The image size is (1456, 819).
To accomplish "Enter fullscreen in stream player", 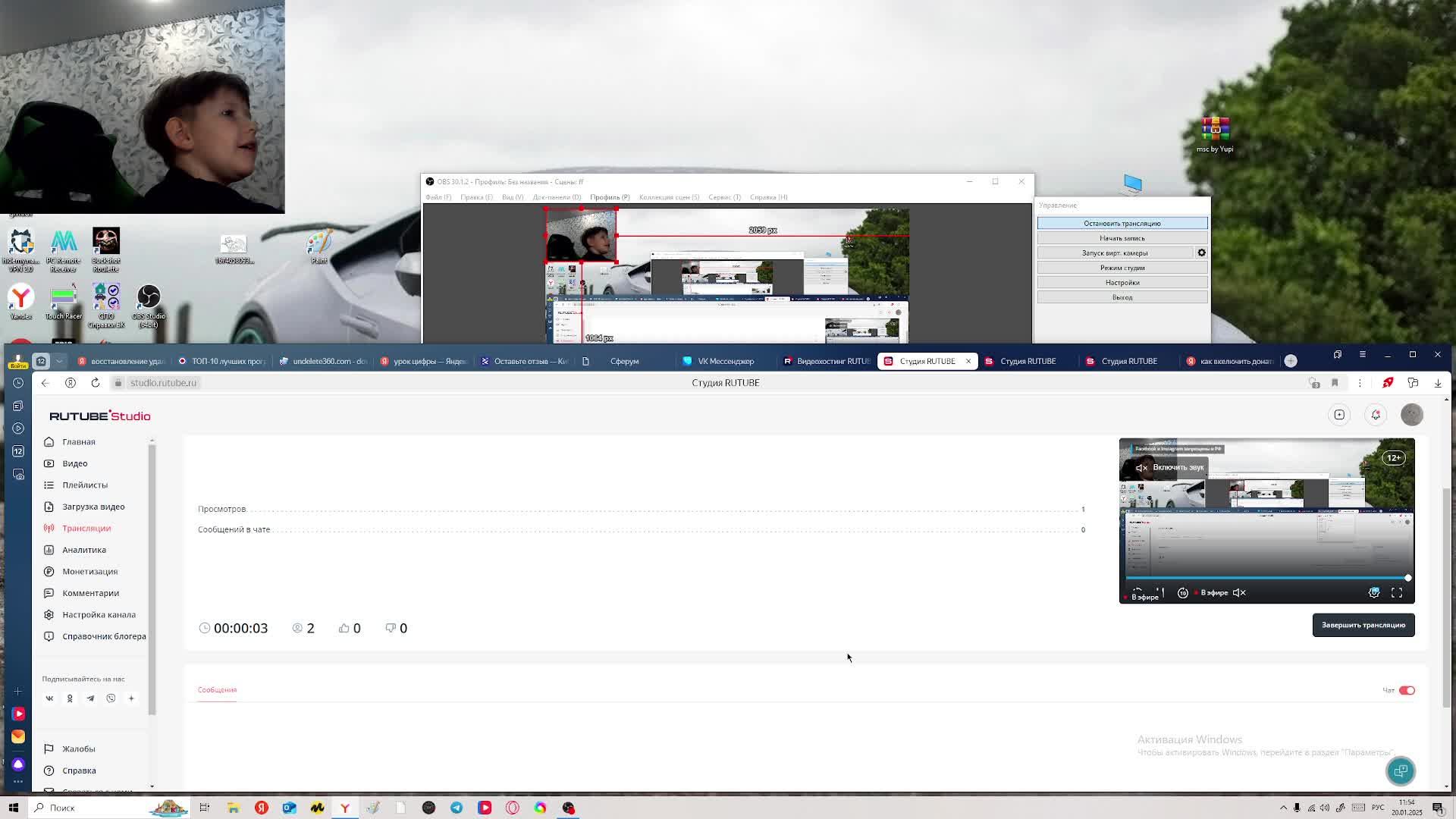I will point(1397,593).
